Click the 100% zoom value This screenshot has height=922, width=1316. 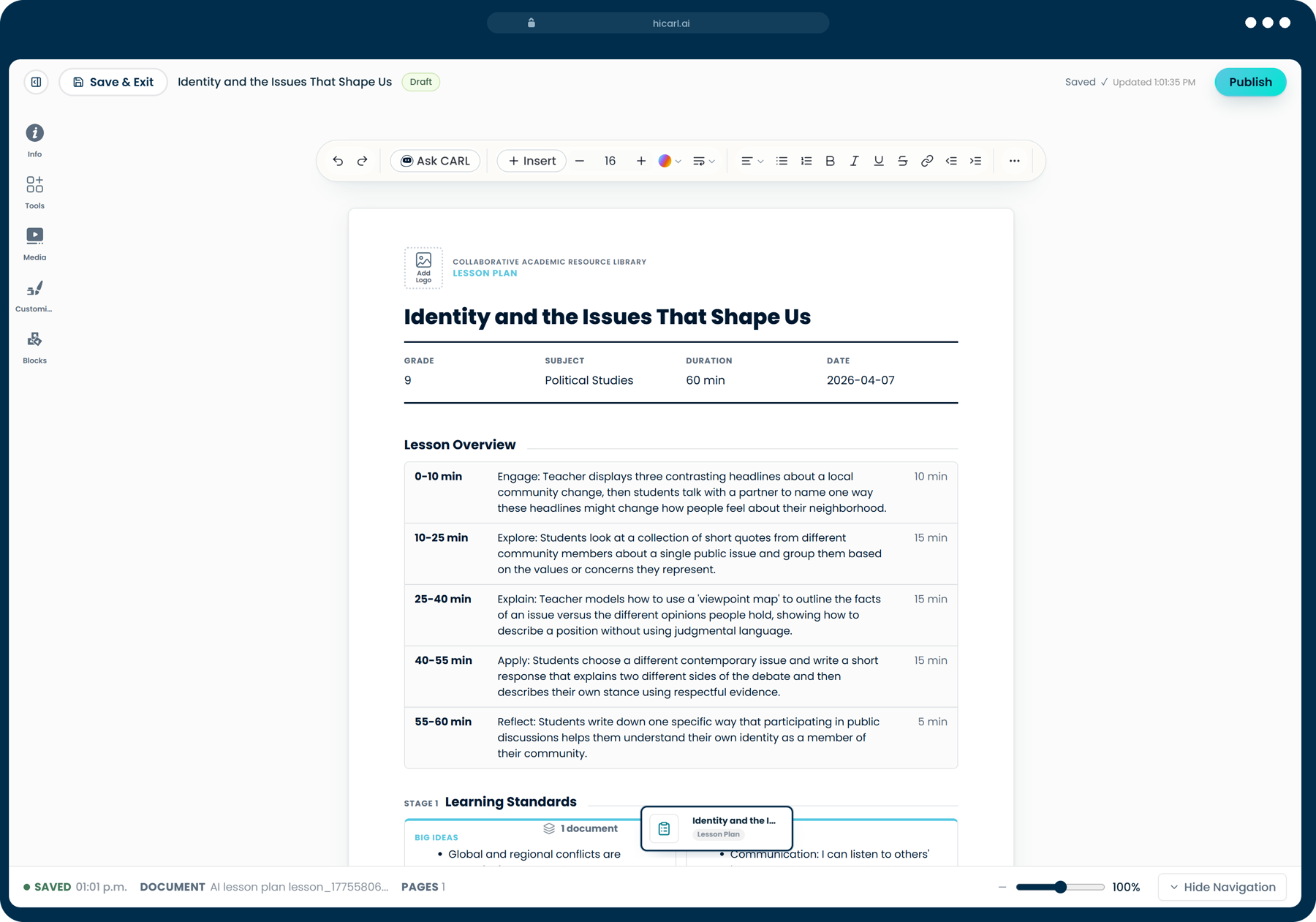[1126, 887]
